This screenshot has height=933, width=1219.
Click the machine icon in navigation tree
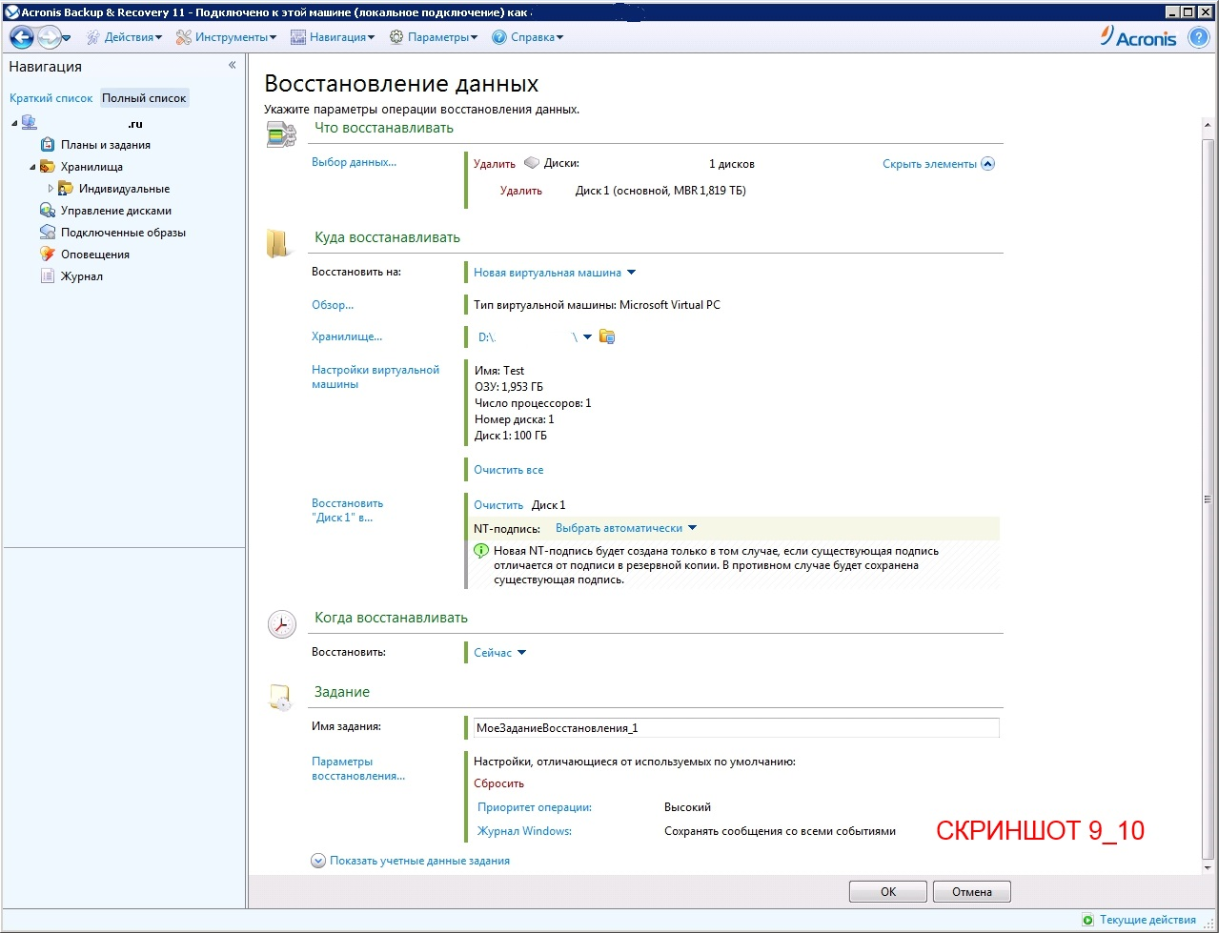pyautogui.click(x=29, y=122)
